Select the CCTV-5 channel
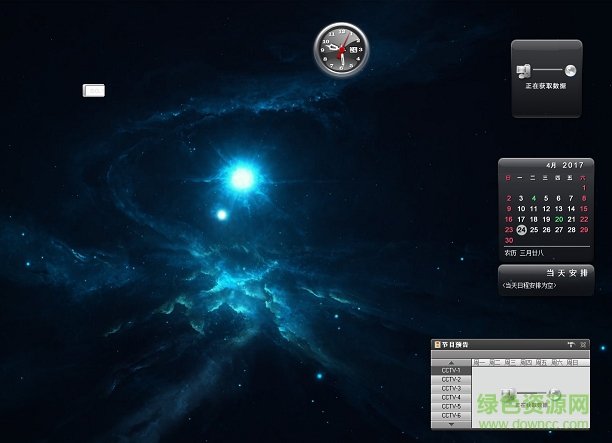Viewport: 612px width, 443px height. (x=451, y=406)
